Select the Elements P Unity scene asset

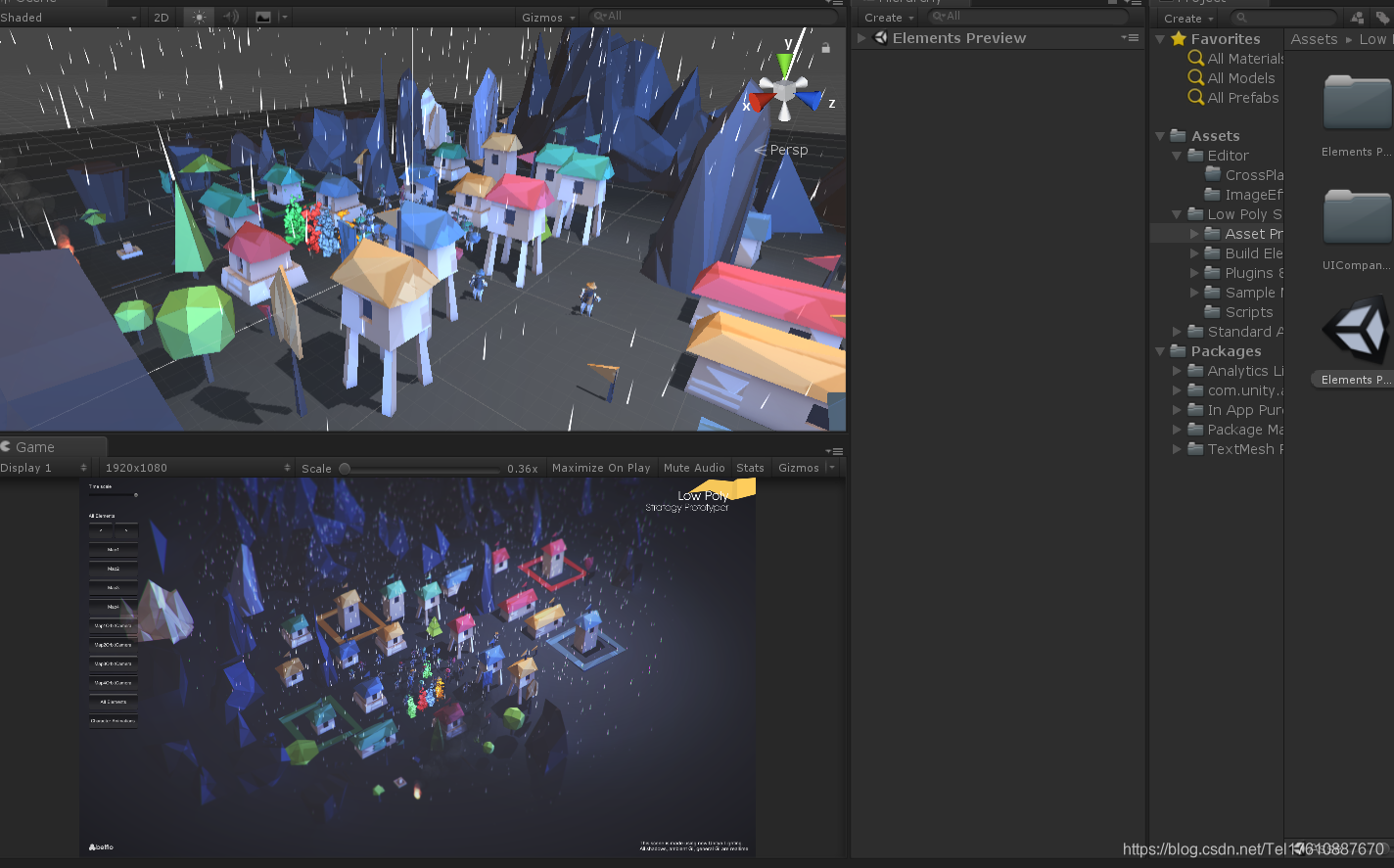tap(1356, 331)
